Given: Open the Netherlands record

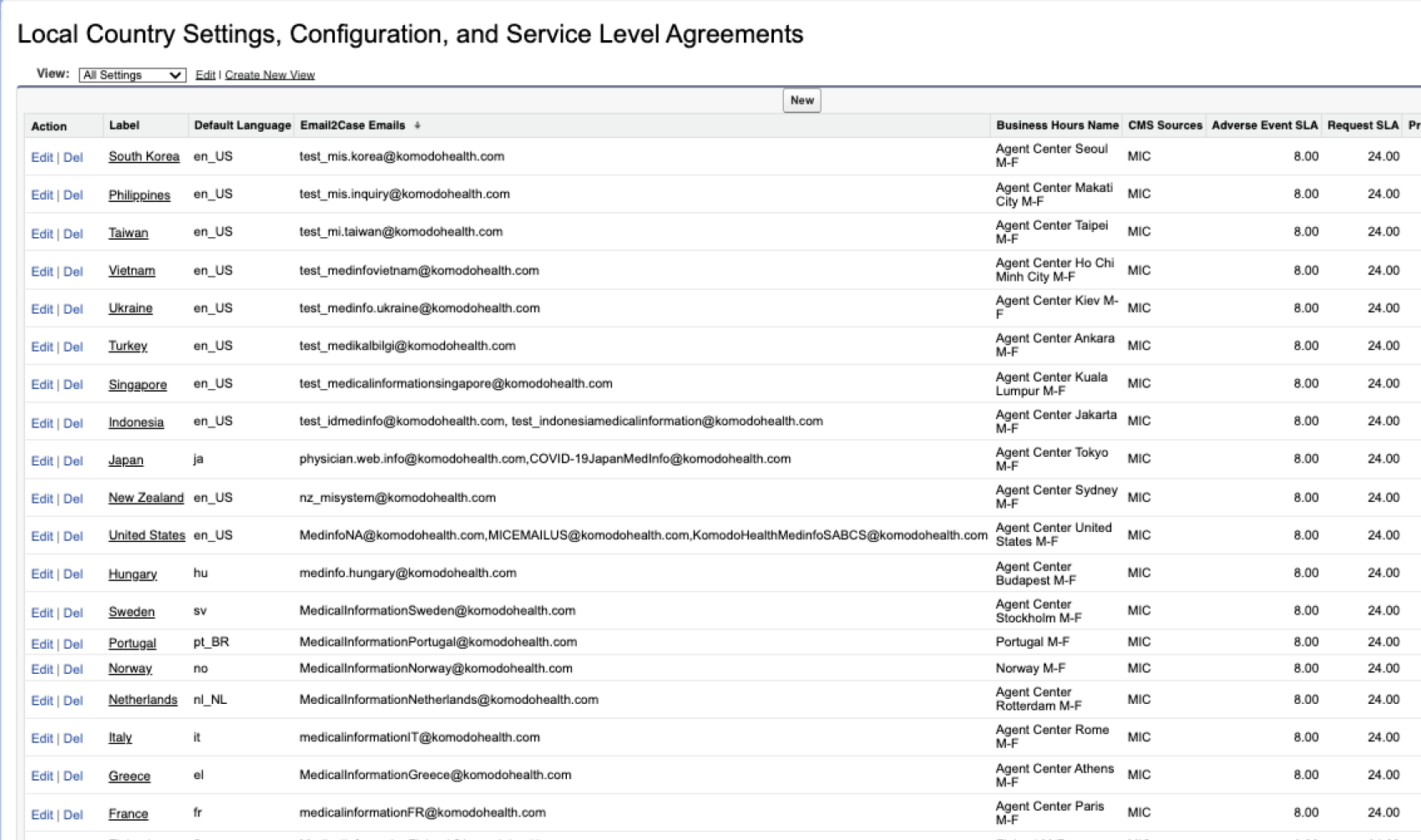Looking at the screenshot, I should click(143, 700).
